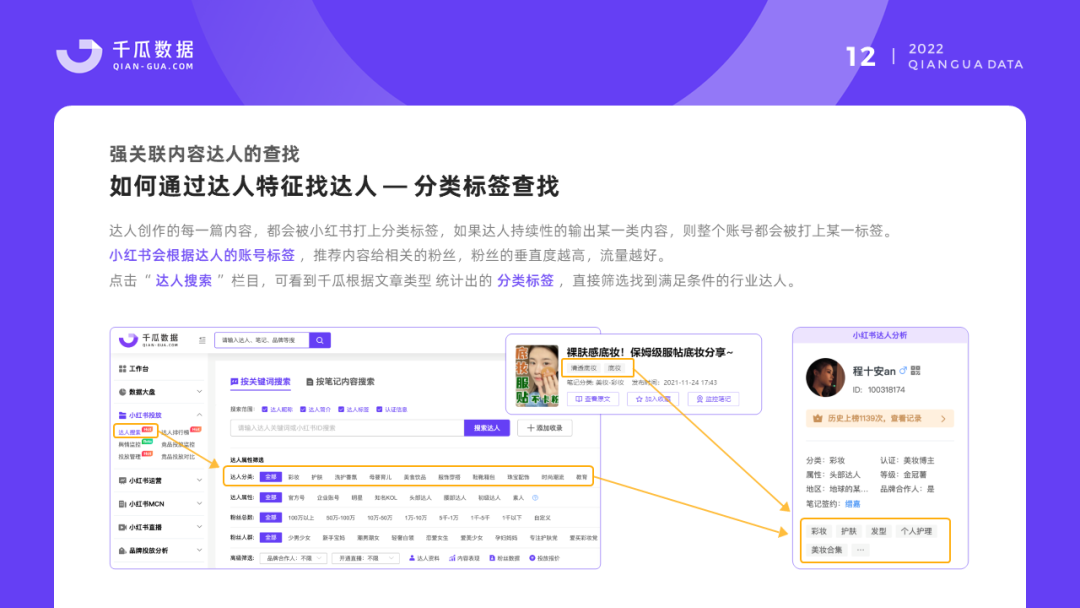Select 少男少女 in 粉丝人群 filter

coord(300,538)
